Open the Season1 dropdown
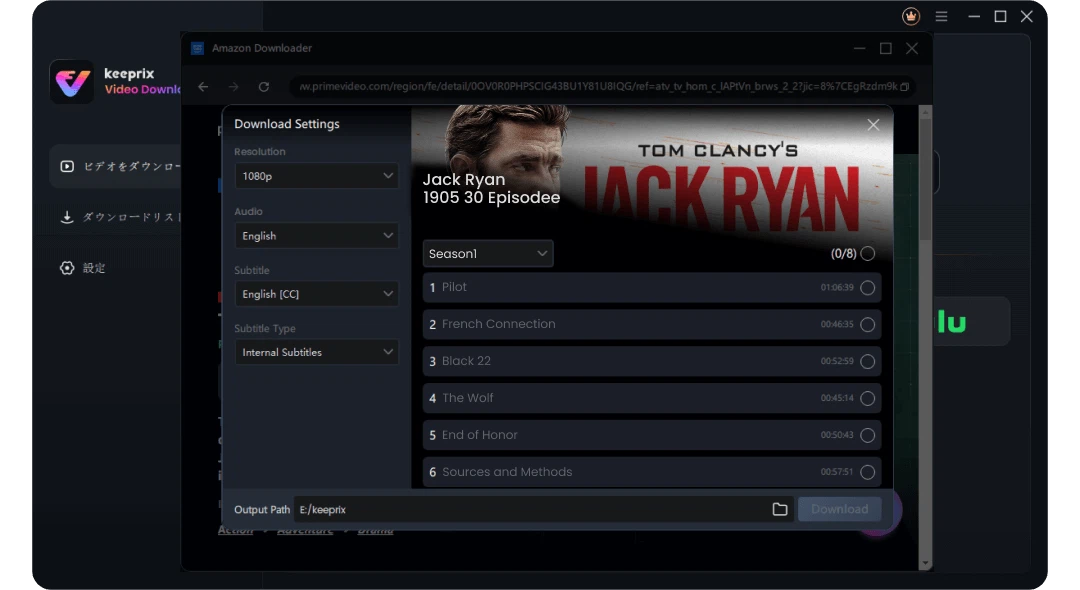Viewport: 1080px width, 590px height. 488,254
